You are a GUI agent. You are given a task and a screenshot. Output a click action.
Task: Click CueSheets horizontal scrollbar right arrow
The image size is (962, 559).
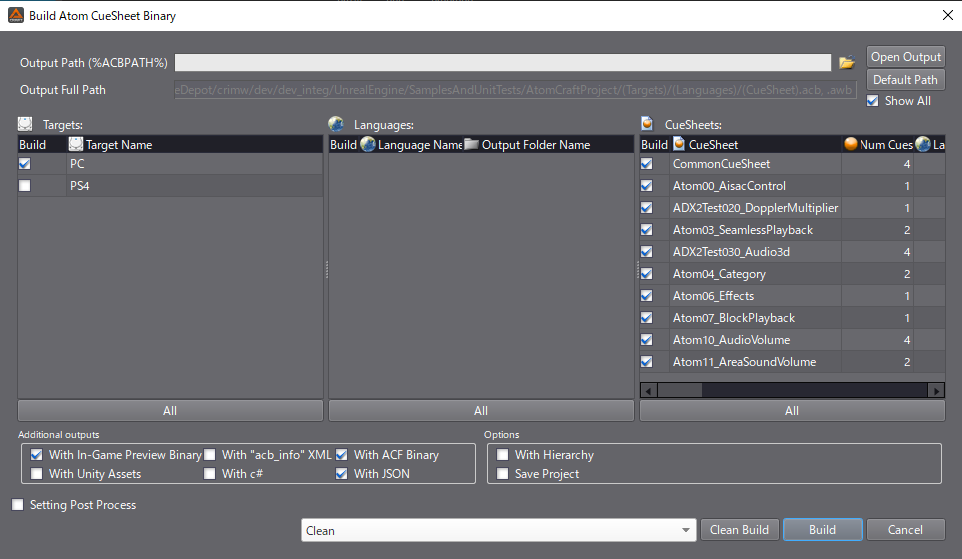tap(936, 390)
